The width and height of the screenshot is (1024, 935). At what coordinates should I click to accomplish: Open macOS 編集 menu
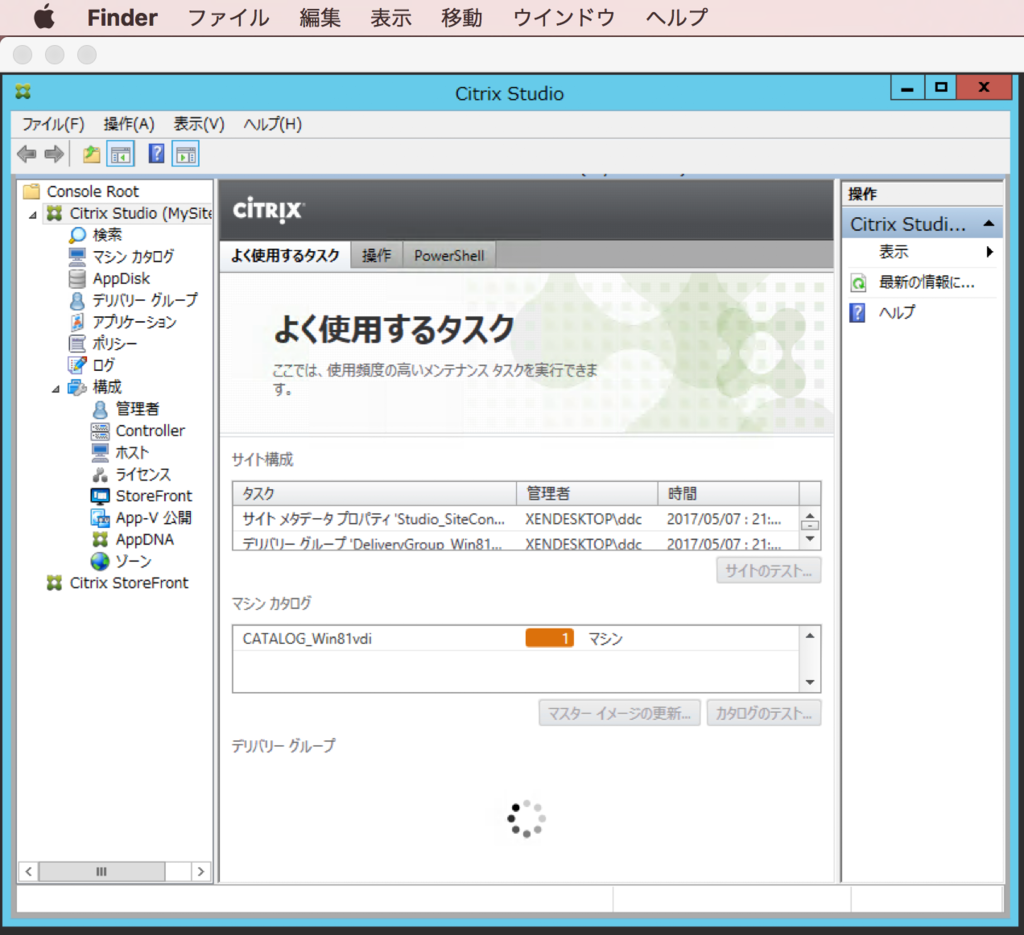pyautogui.click(x=320, y=18)
